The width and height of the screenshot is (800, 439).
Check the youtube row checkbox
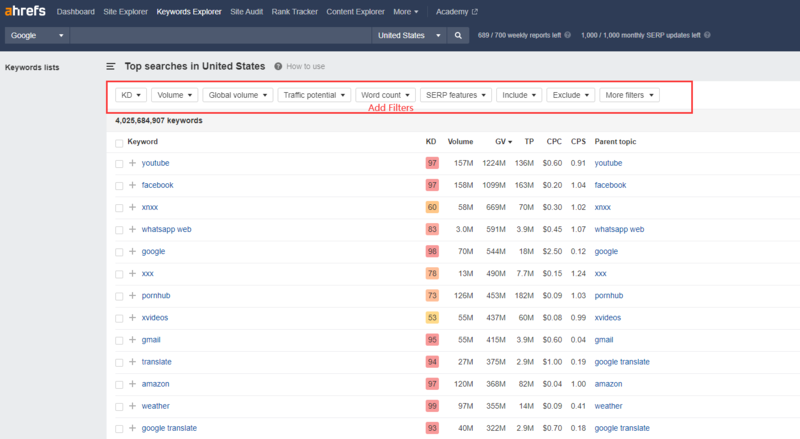point(119,164)
